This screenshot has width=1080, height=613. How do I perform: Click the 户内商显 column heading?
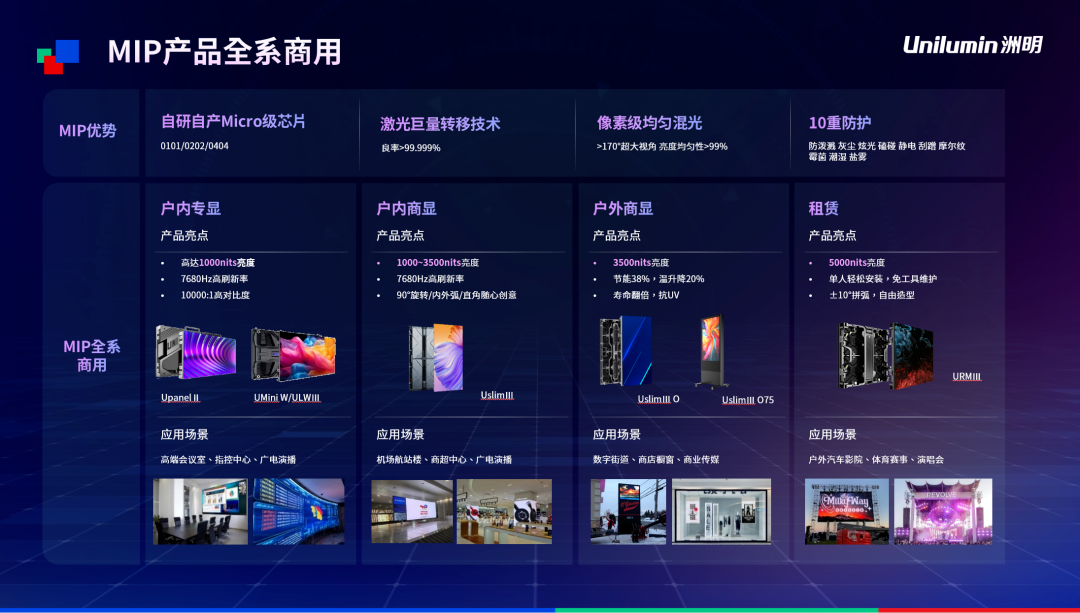coord(406,208)
